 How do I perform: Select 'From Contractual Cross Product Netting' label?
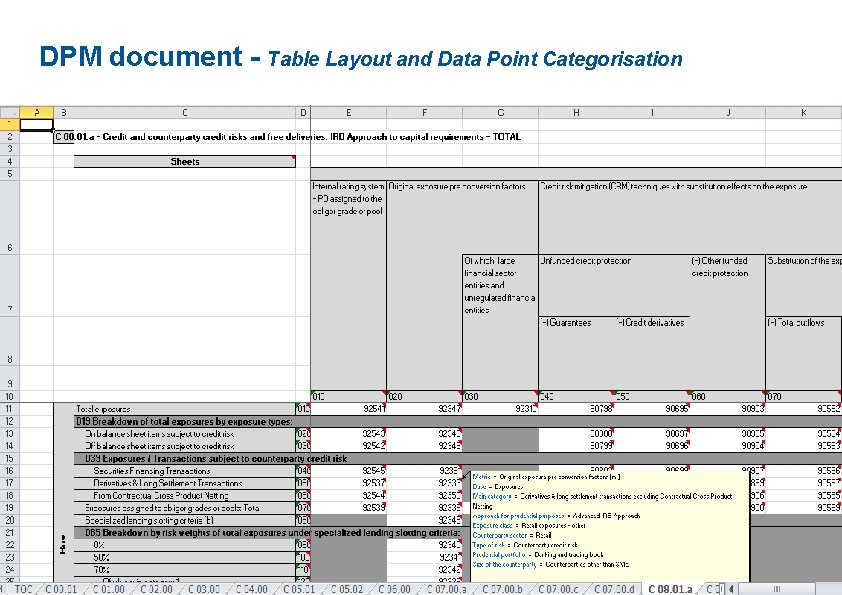coord(185,495)
